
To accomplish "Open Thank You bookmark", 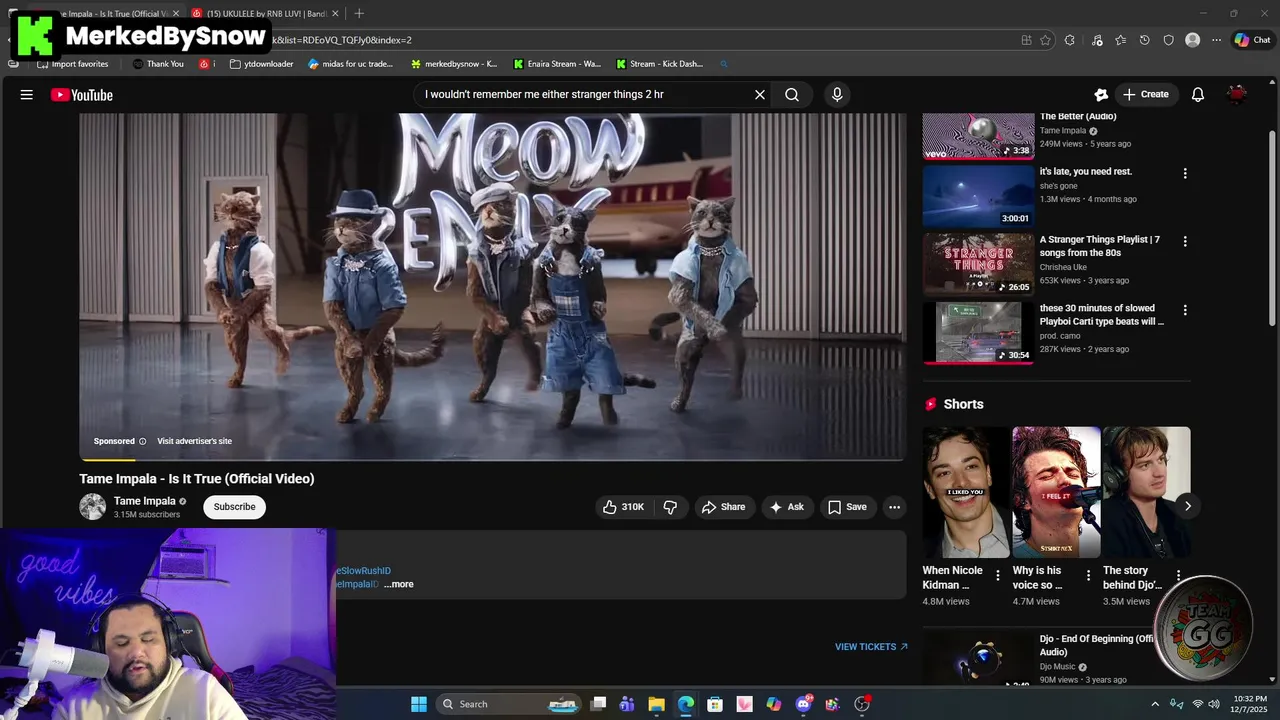I will 158,64.
